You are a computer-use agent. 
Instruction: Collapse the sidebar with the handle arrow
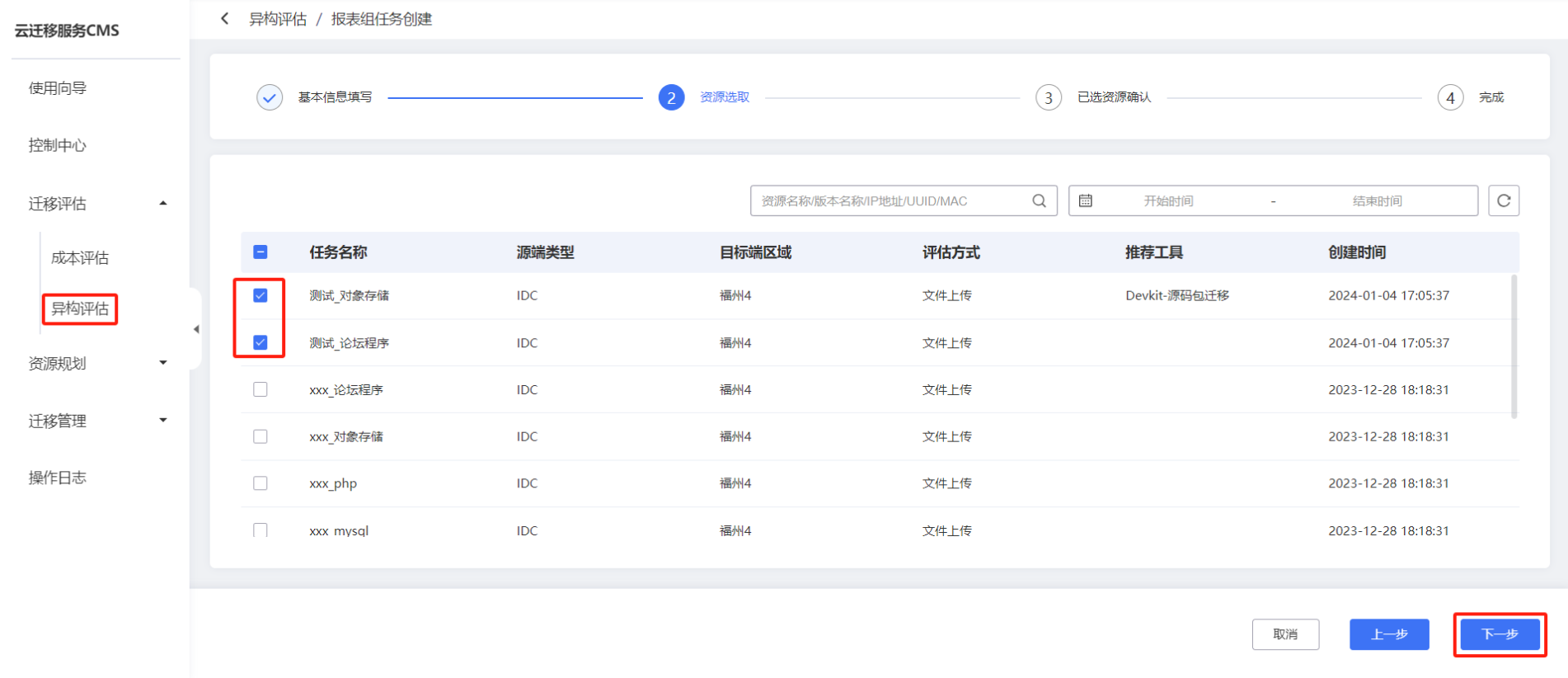[196, 329]
